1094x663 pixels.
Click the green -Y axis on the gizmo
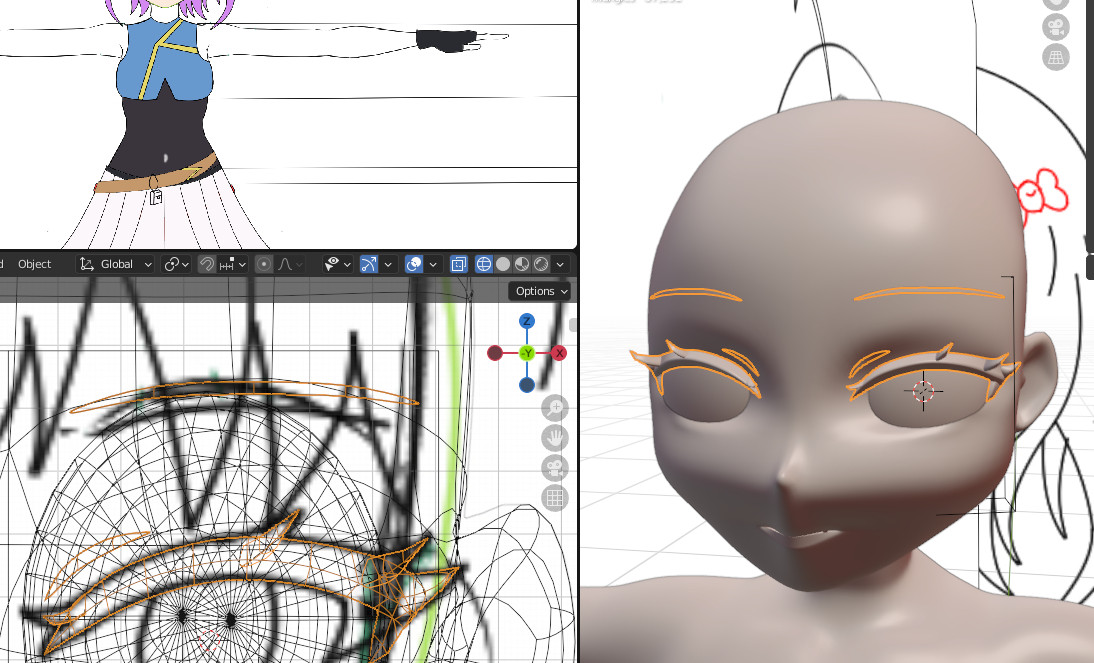pos(527,353)
